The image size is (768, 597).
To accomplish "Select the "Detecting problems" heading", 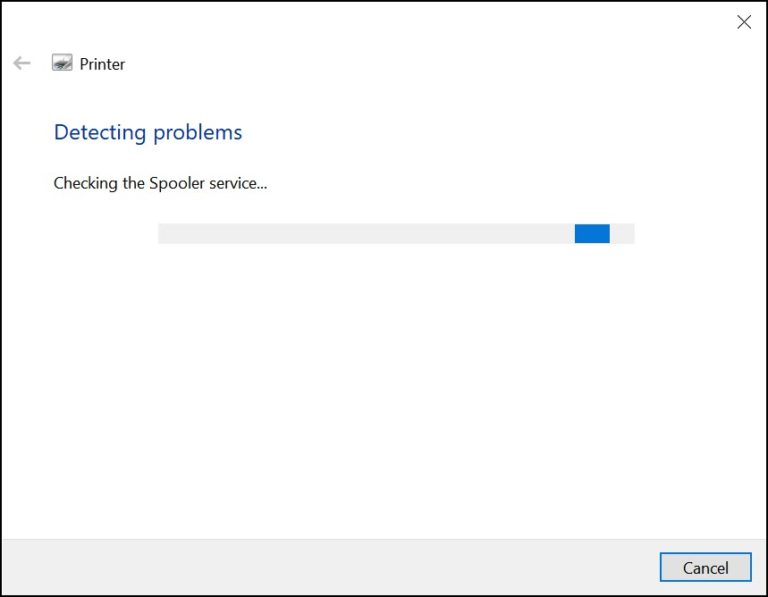I will tap(148, 132).
